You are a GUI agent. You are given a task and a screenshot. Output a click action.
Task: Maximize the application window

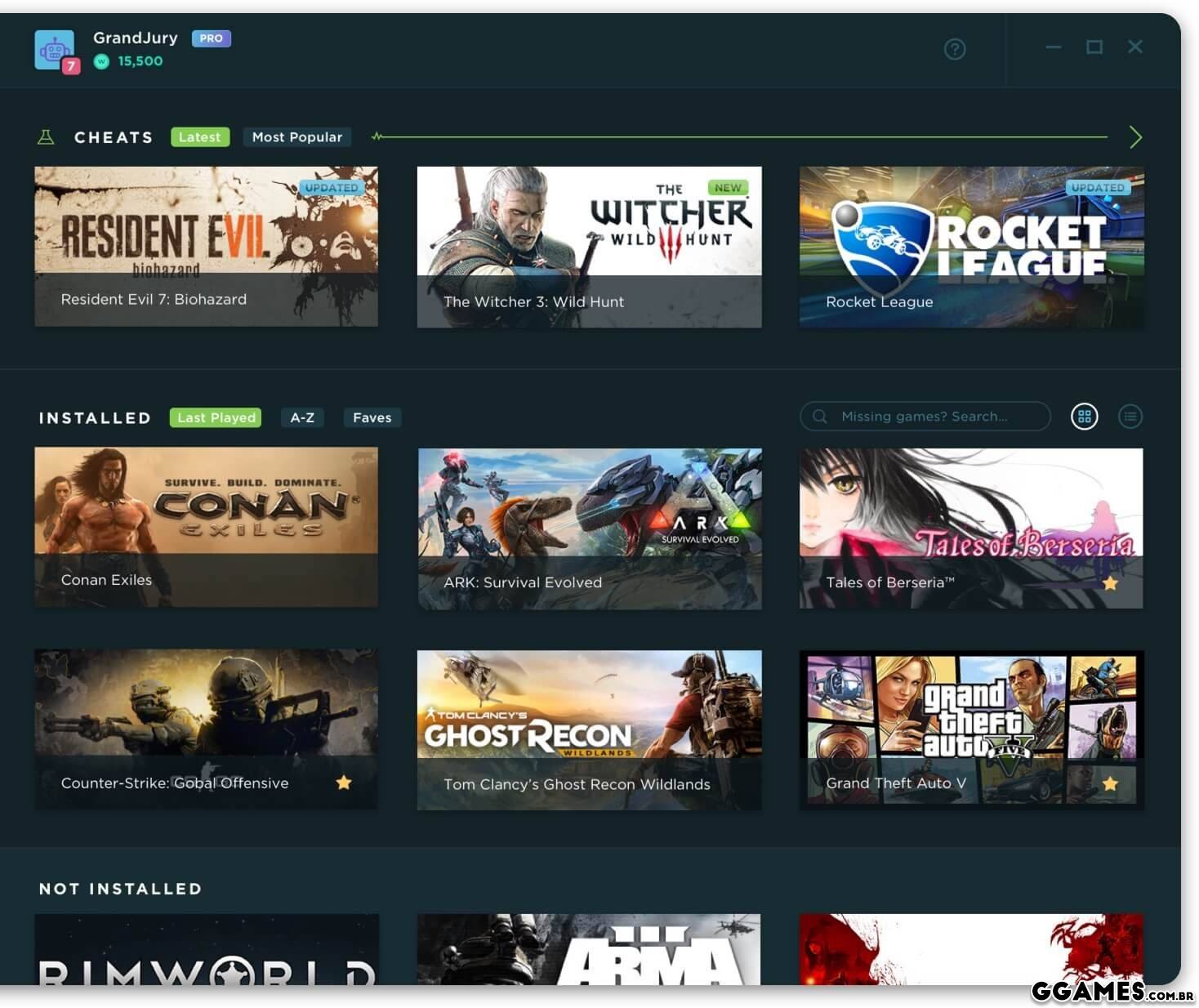point(1094,47)
